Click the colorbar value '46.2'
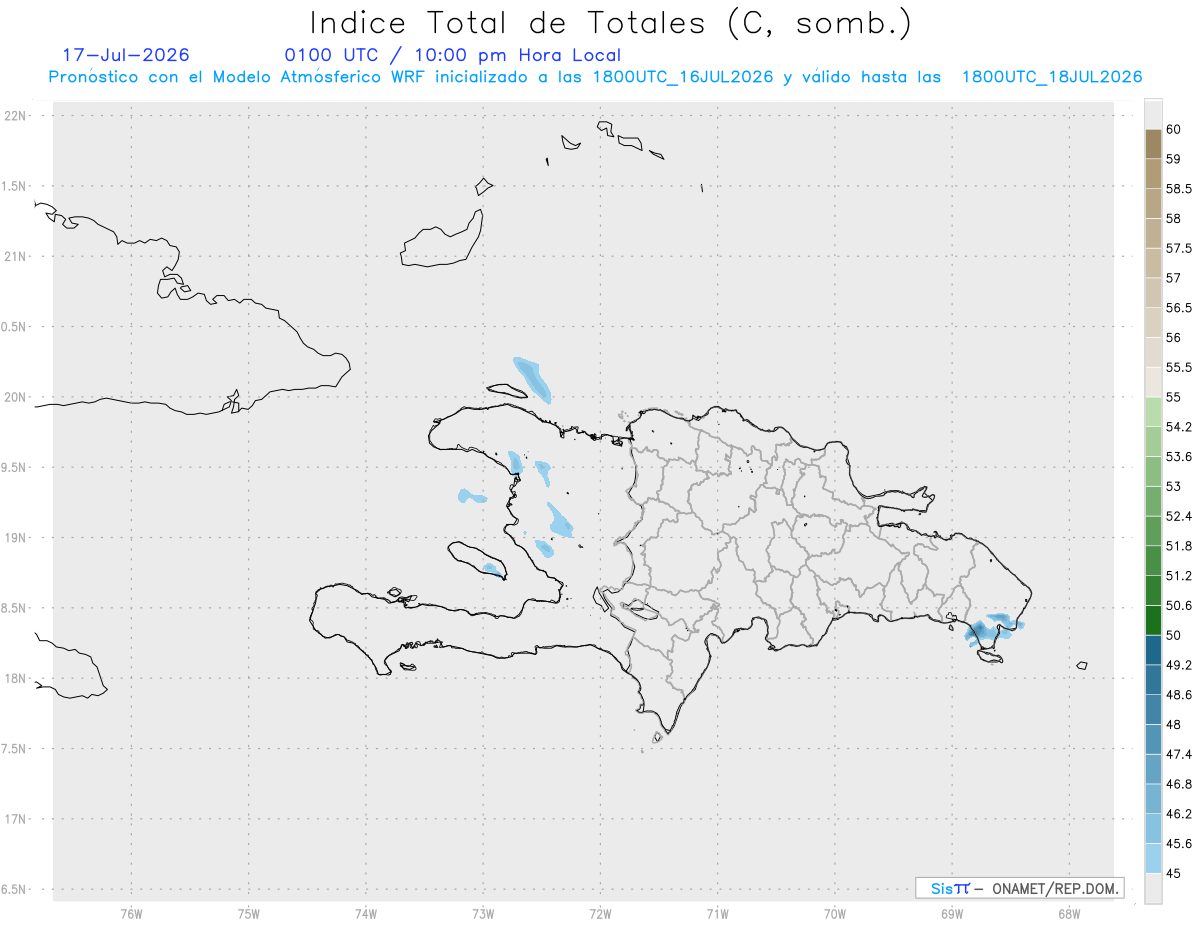 coord(1179,814)
